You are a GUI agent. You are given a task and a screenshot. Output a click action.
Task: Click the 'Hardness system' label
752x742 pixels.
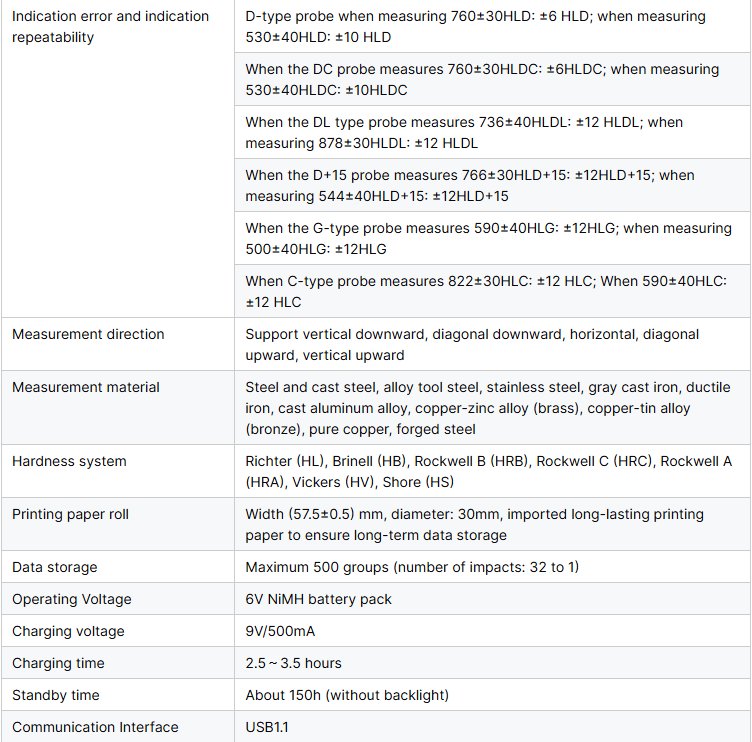pos(69,461)
